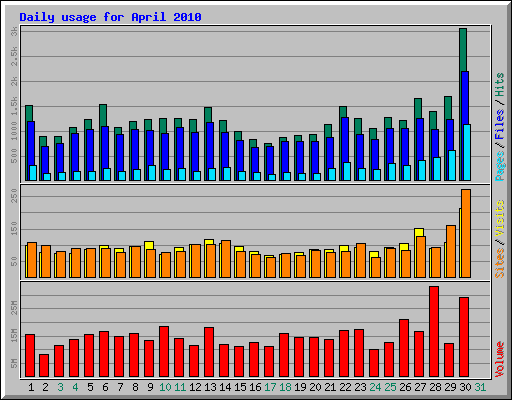Click the 'Pages' legend label
The image size is (512, 400).
[499, 166]
